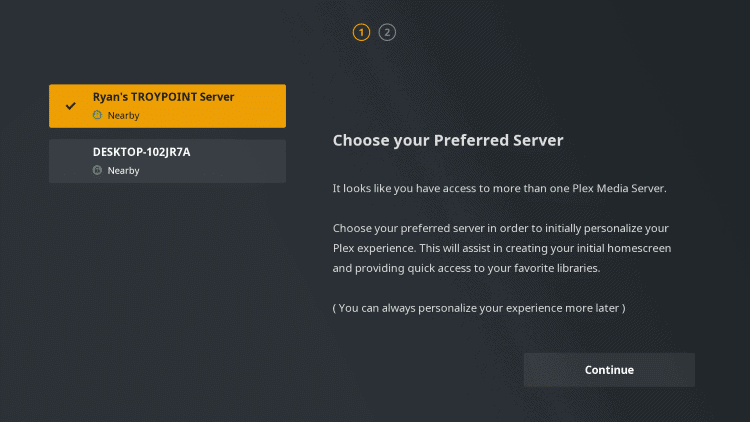The image size is (750, 422).
Task: Click the 'You can always personalize' note
Action: coord(479,307)
